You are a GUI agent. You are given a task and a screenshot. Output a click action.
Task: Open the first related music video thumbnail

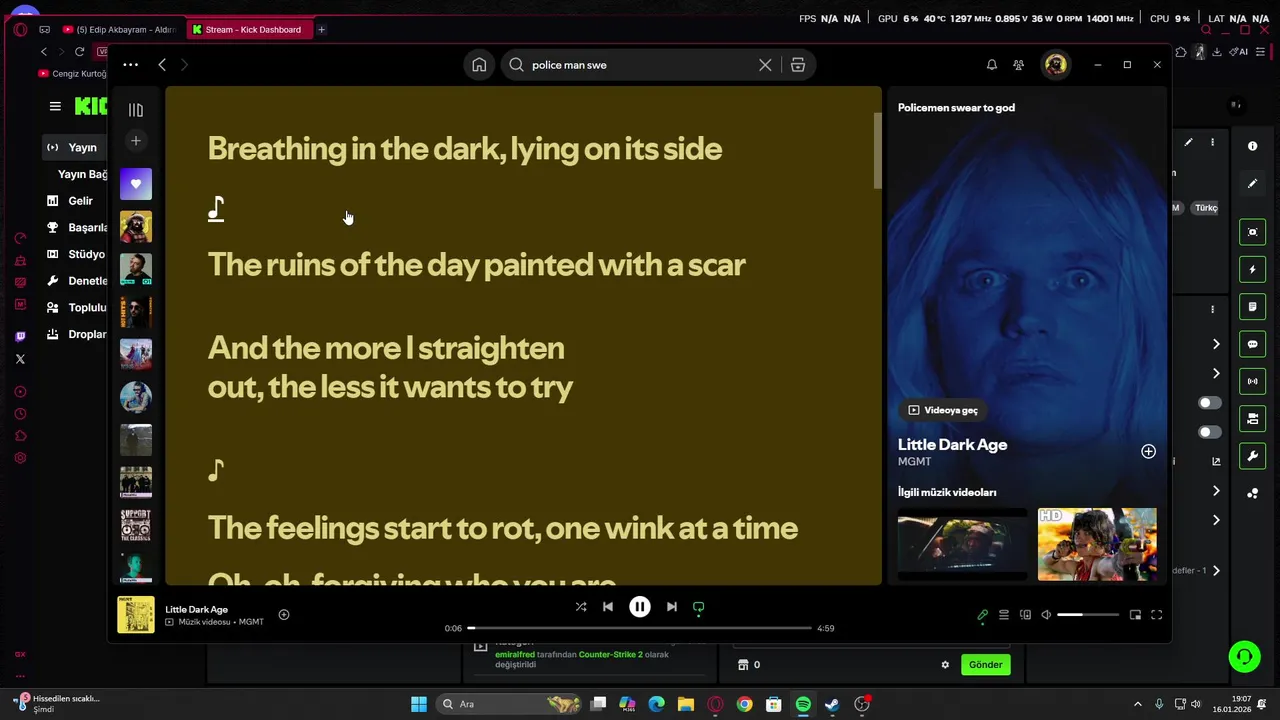pyautogui.click(x=962, y=544)
